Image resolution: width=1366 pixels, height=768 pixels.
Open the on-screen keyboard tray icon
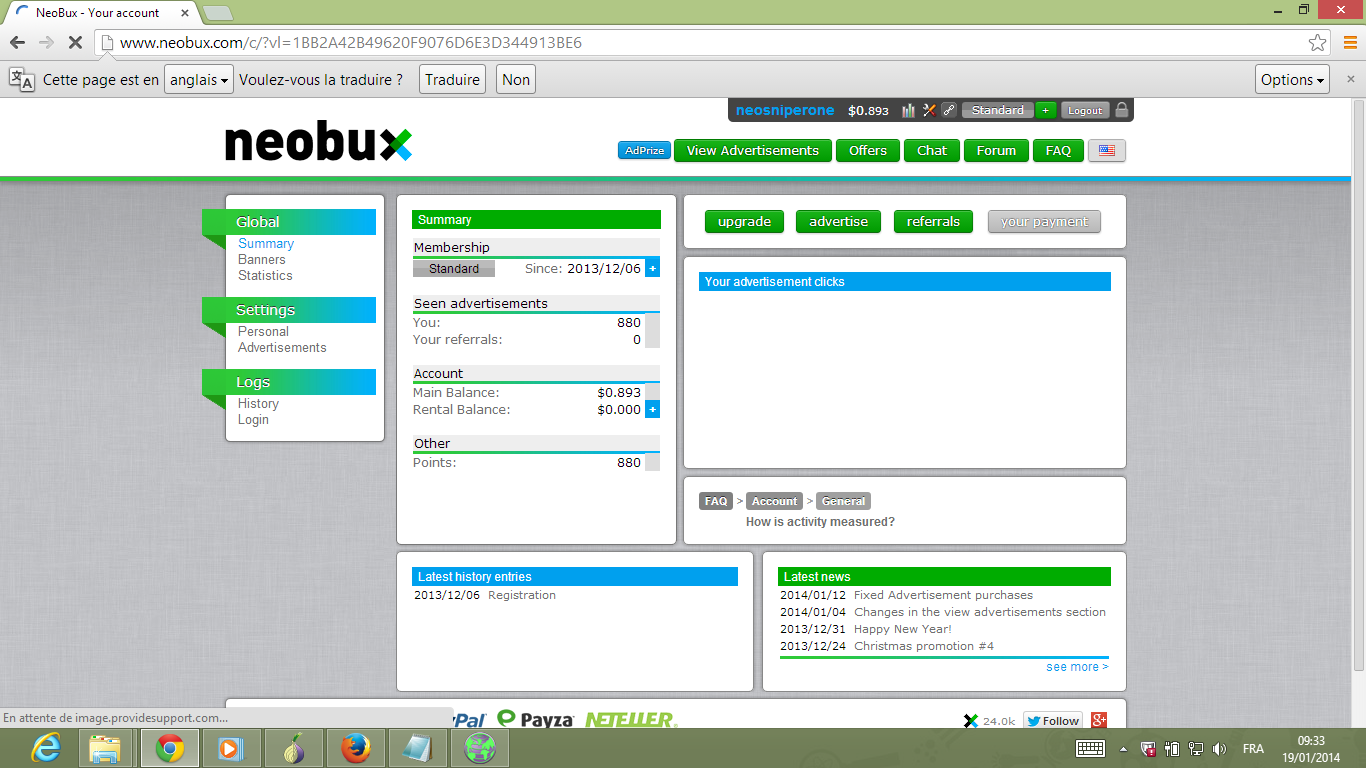(x=1090, y=748)
